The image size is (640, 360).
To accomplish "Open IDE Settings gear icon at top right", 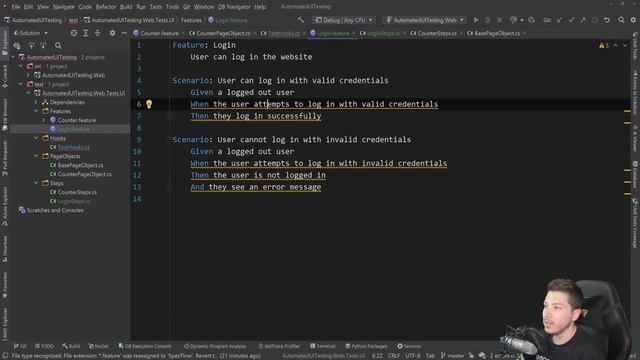I will pos(633,20).
